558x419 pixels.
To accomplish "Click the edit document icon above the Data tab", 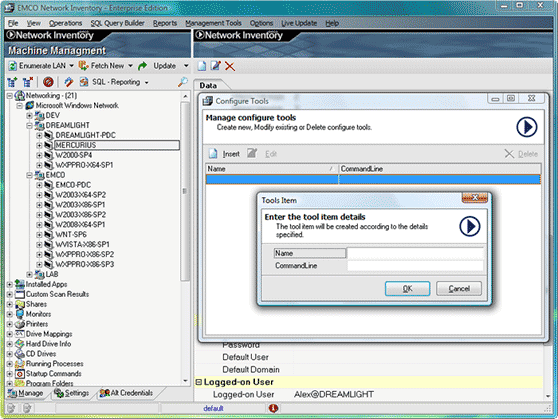I will [x=215, y=66].
